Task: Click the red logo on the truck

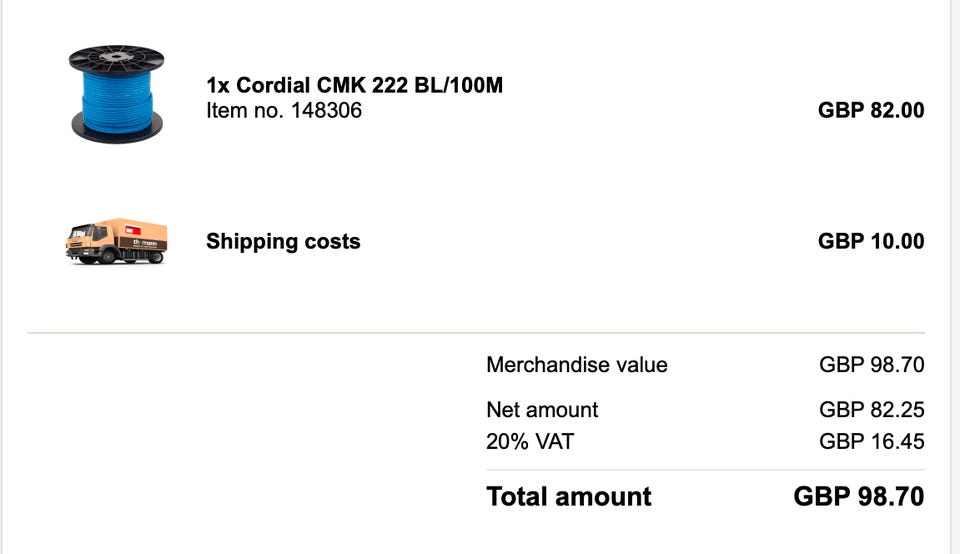Action: click(x=133, y=230)
